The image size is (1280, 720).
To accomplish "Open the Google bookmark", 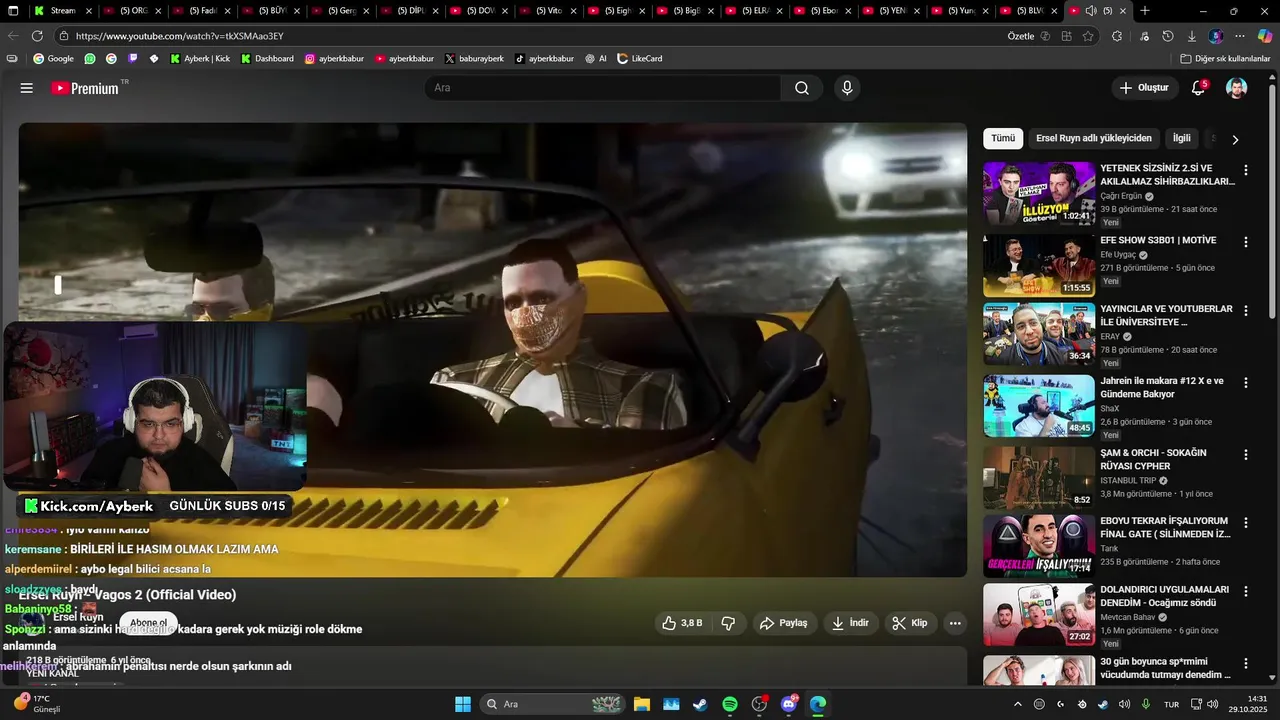I will click(54, 58).
